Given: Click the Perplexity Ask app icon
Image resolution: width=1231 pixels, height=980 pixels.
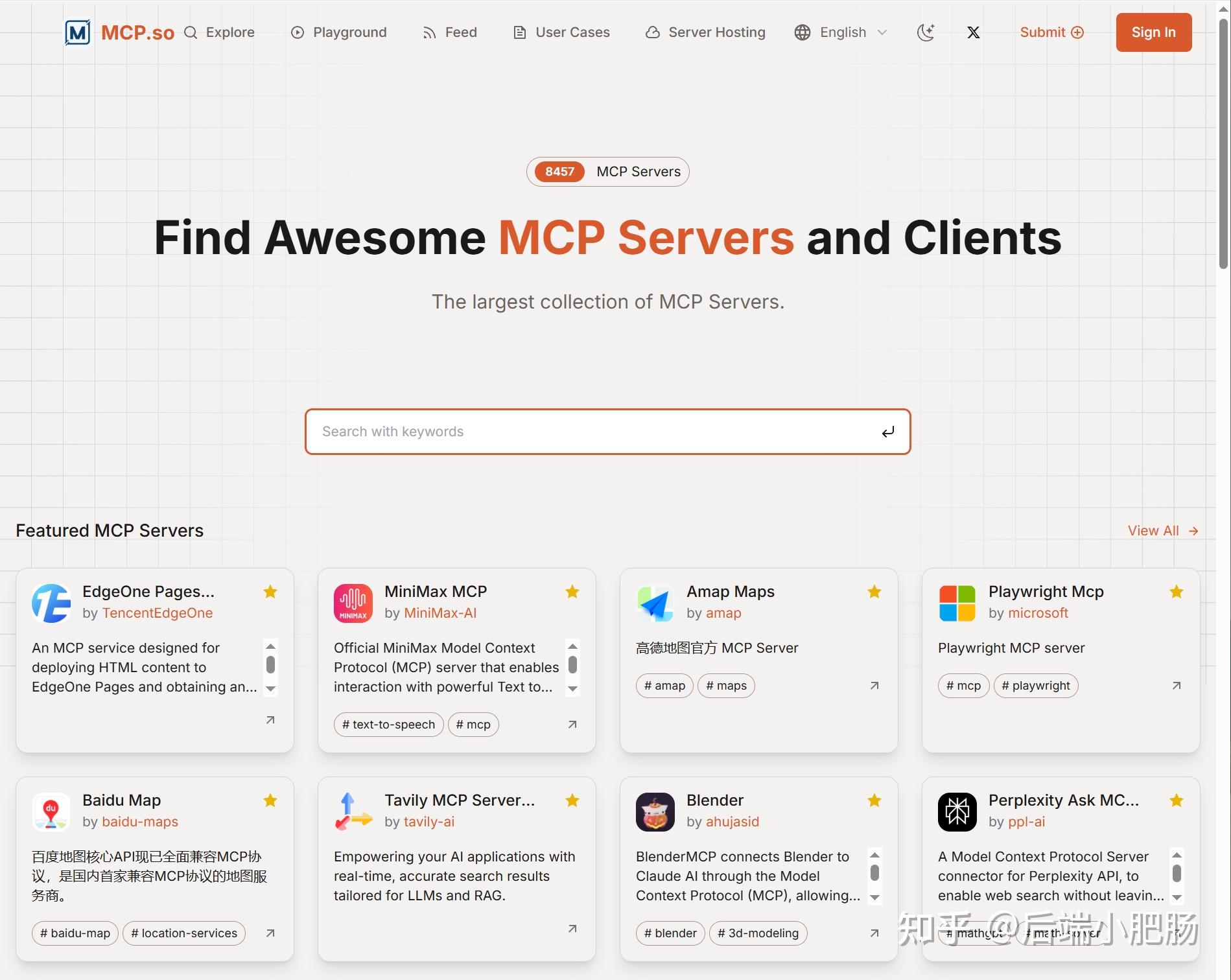Looking at the screenshot, I should [x=957, y=811].
